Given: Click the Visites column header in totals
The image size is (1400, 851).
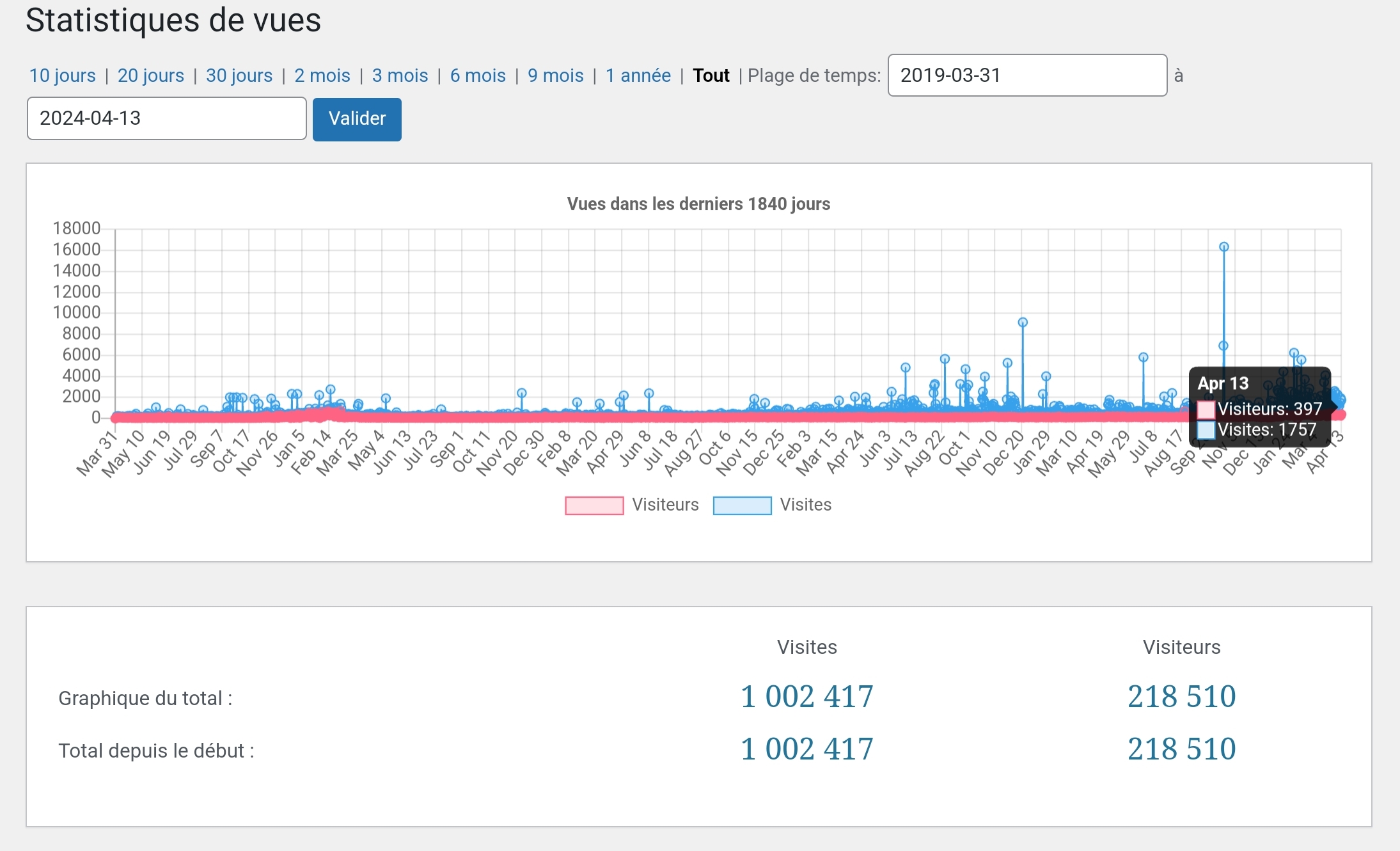Looking at the screenshot, I should [x=807, y=647].
